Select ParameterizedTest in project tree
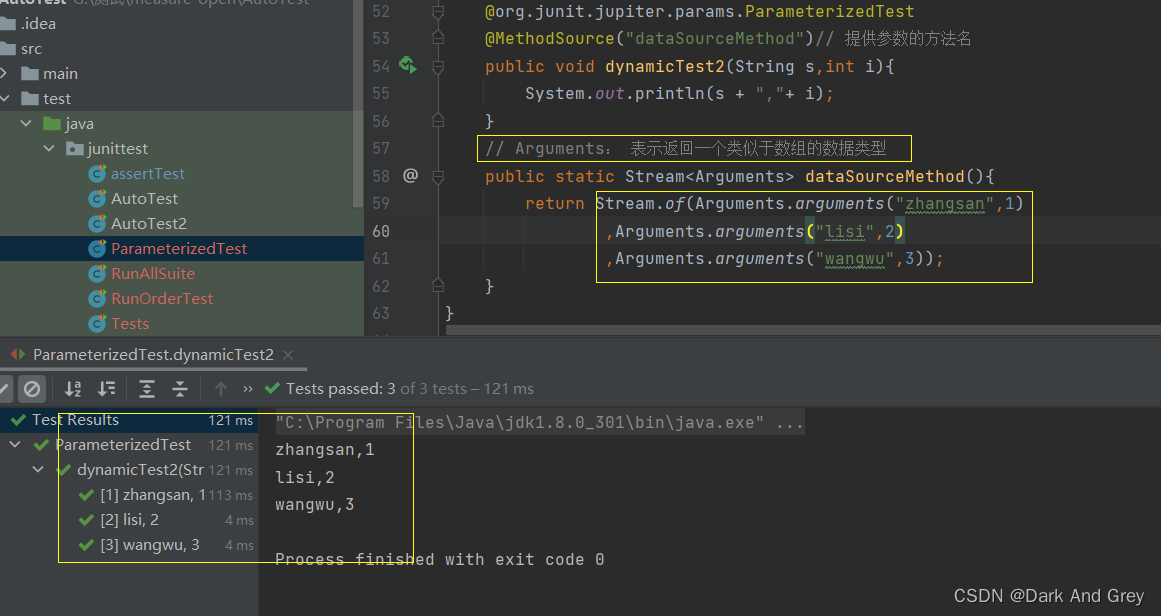This screenshot has height=616, width=1161. 181,249
